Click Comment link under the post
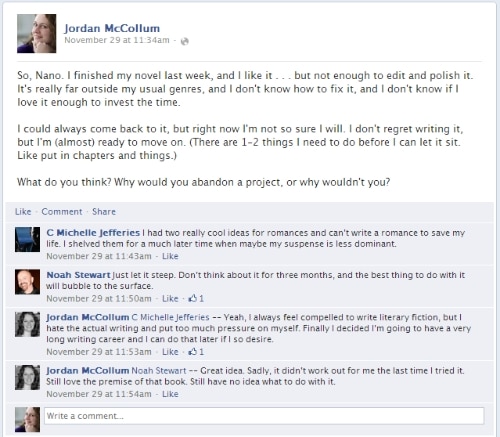The height and width of the screenshot is (437, 500). [x=62, y=212]
